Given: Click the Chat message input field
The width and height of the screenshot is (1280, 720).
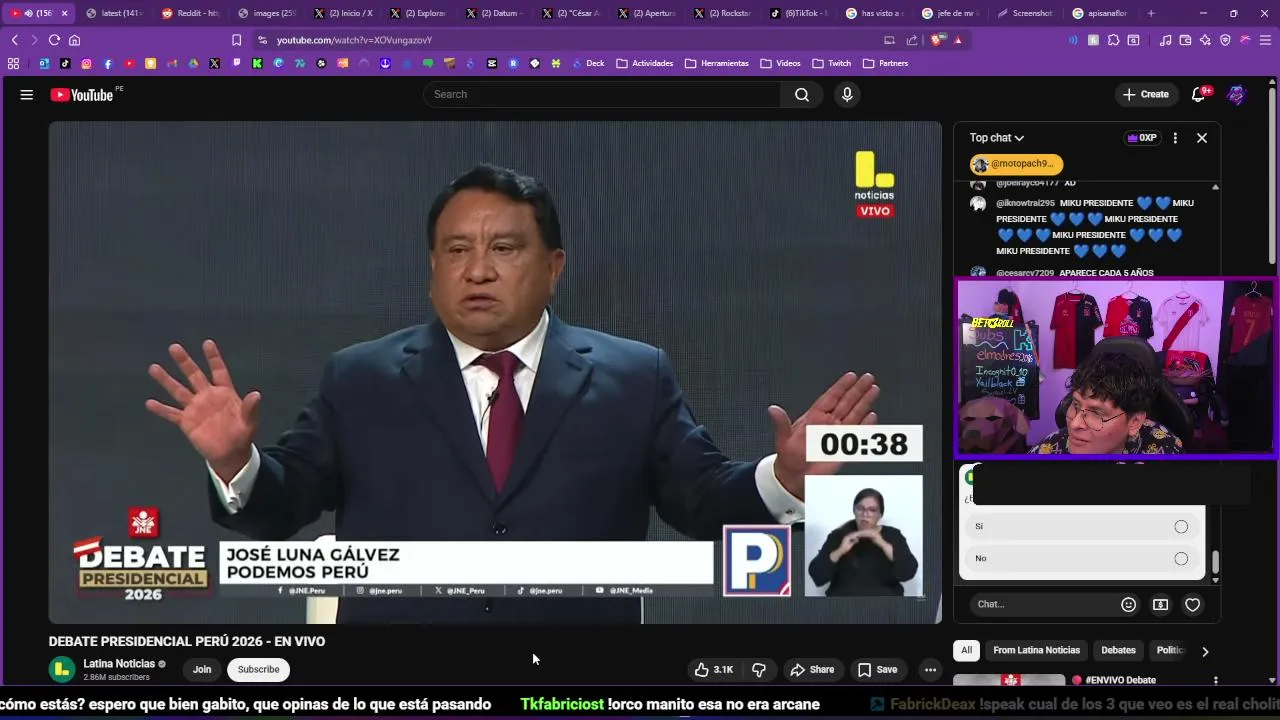Looking at the screenshot, I should [x=1043, y=604].
